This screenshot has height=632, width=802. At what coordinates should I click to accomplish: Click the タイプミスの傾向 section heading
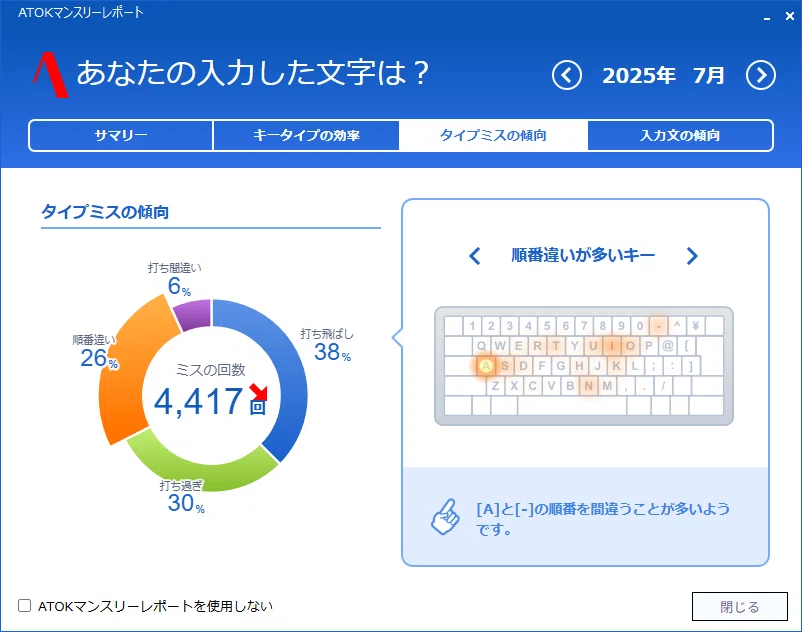point(105,212)
